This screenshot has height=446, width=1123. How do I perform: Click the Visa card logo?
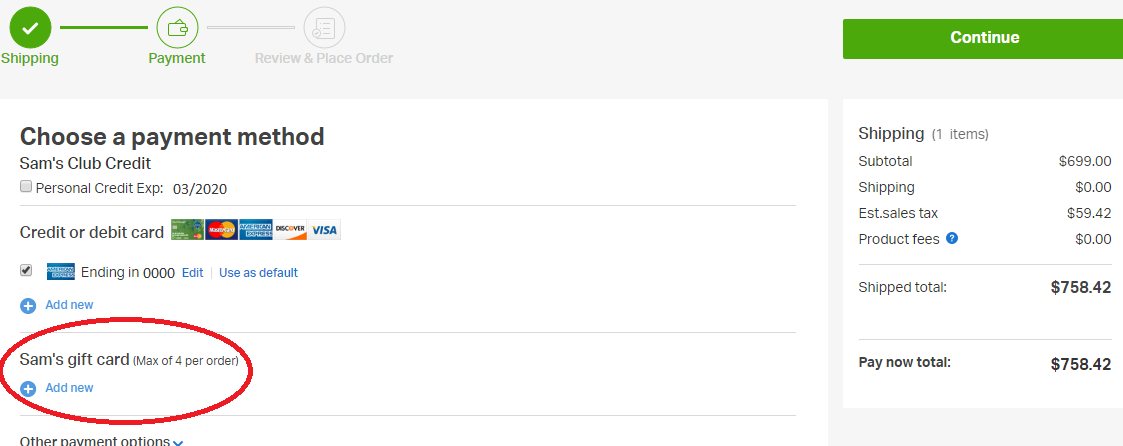[324, 231]
